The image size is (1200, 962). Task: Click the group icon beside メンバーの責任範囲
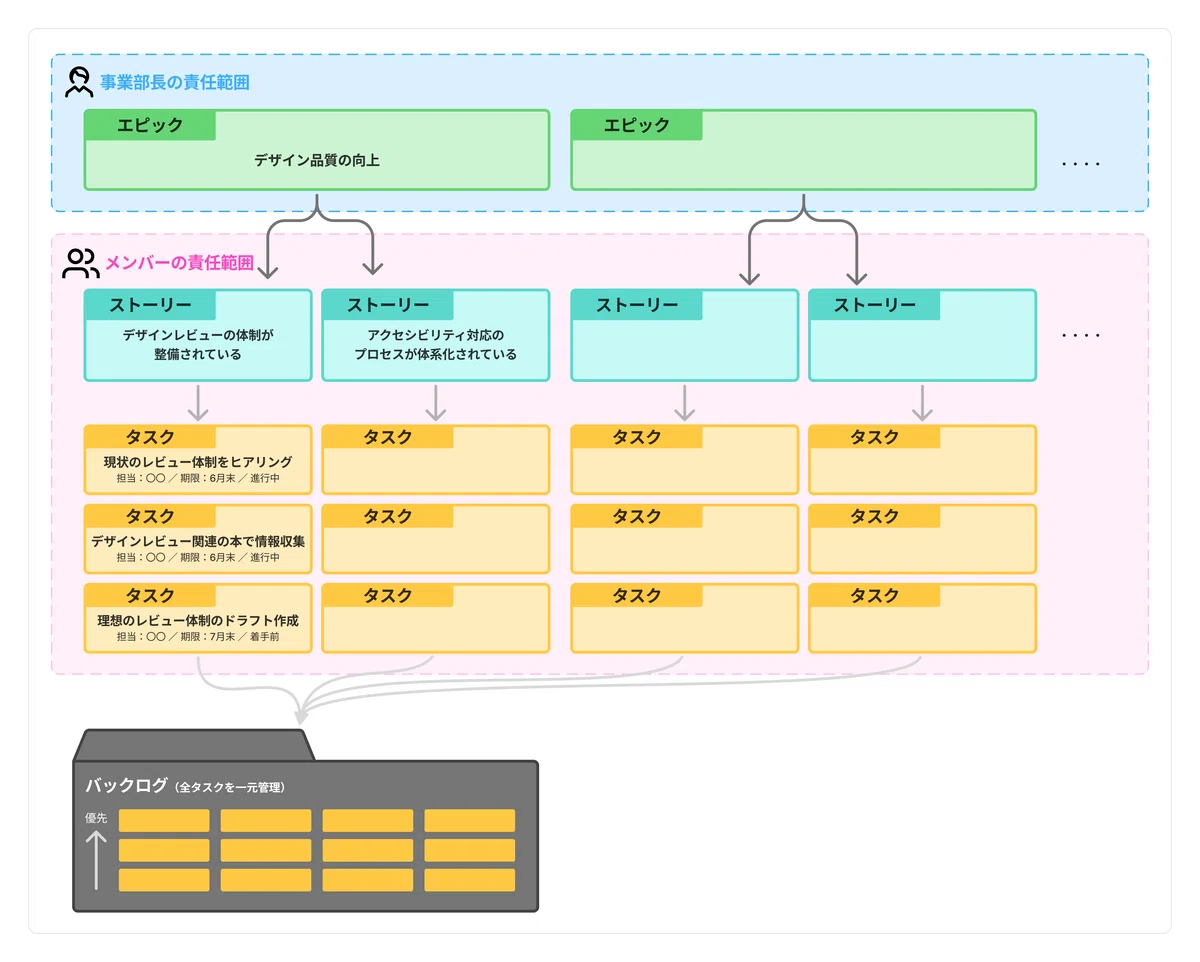(80, 263)
